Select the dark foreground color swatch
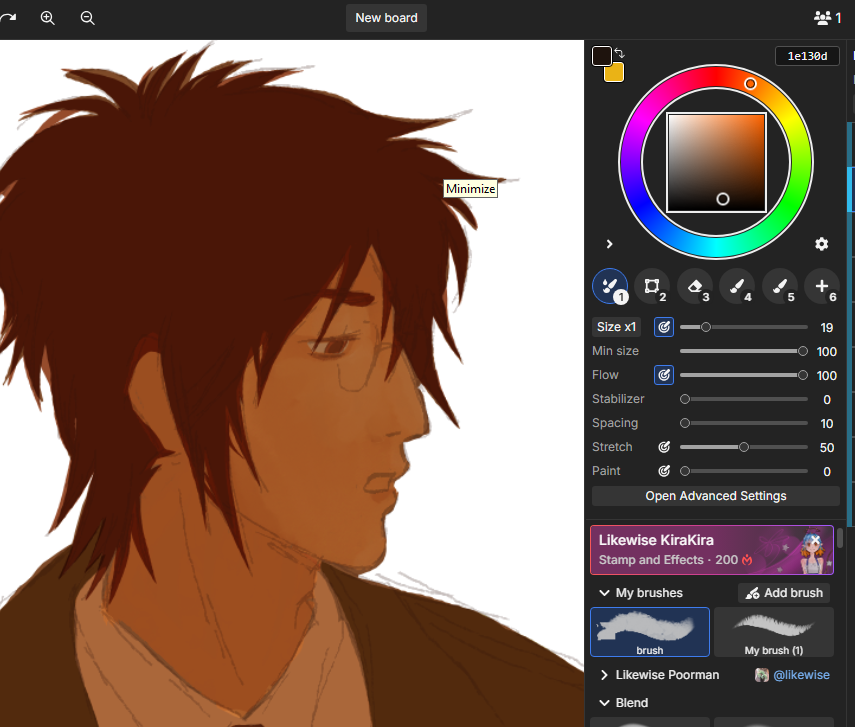Viewport: 855px width, 727px height. 601,56
